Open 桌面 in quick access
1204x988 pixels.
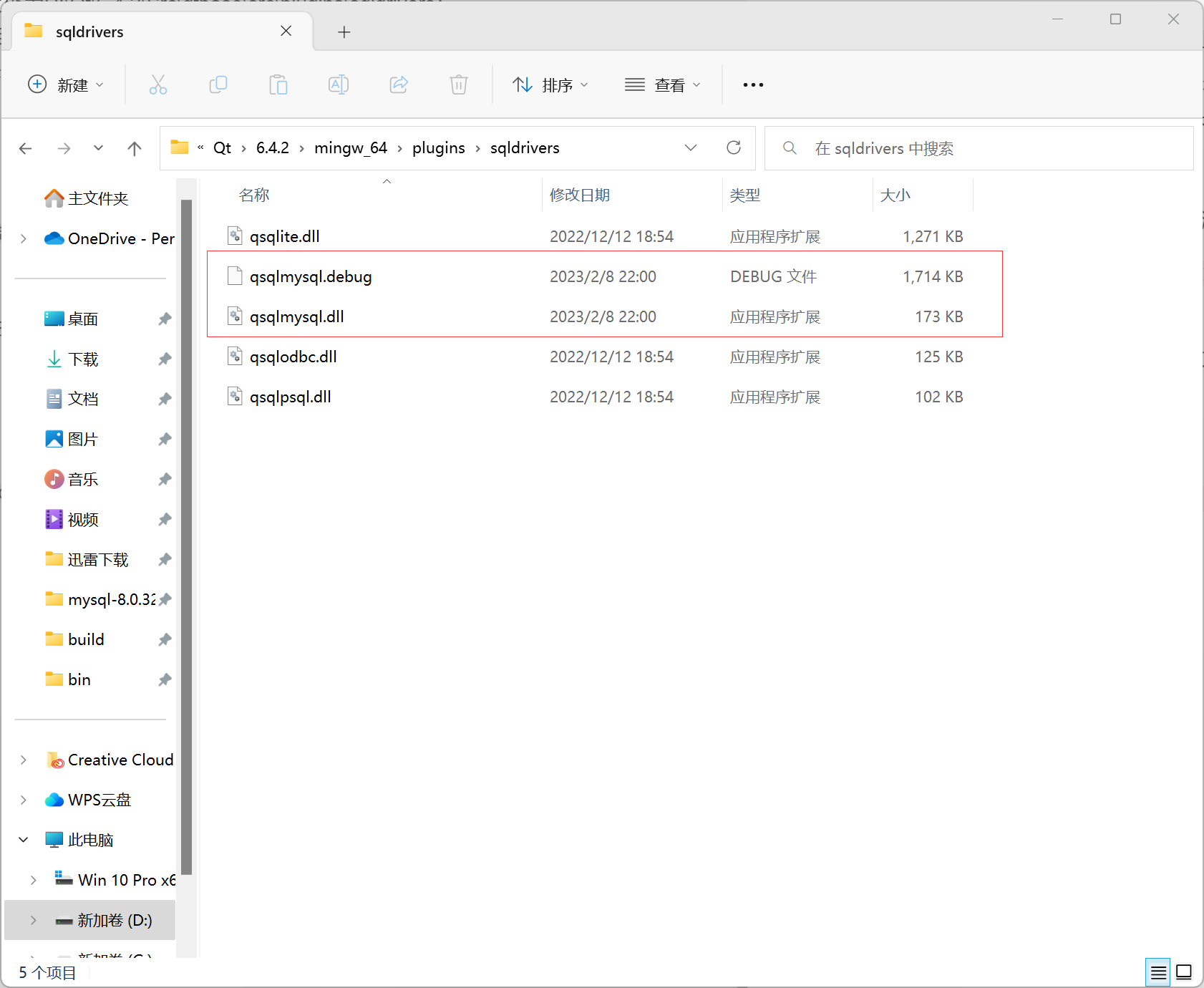coord(72,319)
